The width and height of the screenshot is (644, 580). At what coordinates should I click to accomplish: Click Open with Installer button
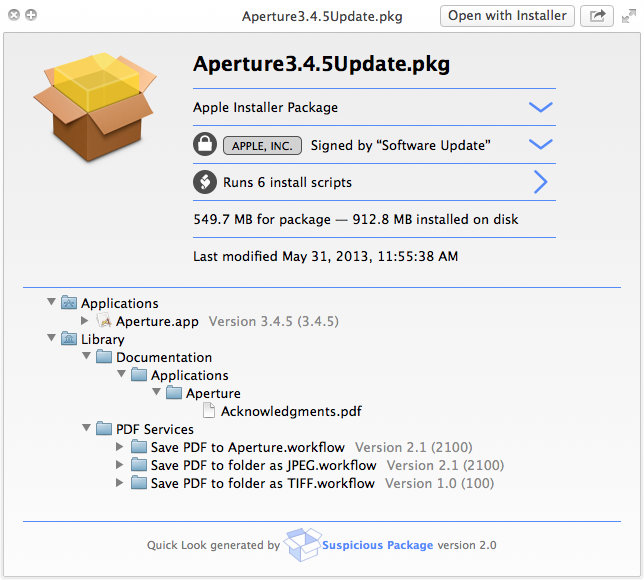(507, 16)
